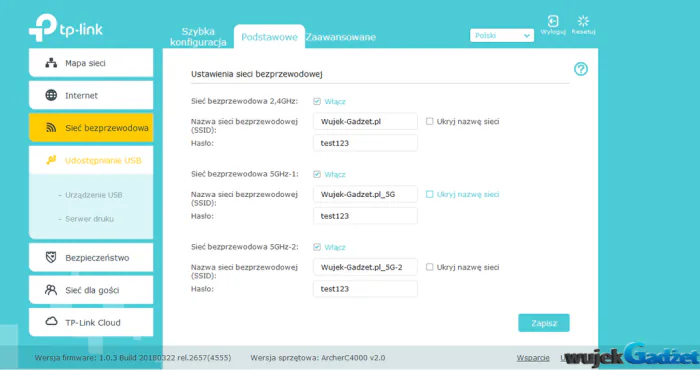Switch to Szybka konfiguracja tab

click(198, 37)
